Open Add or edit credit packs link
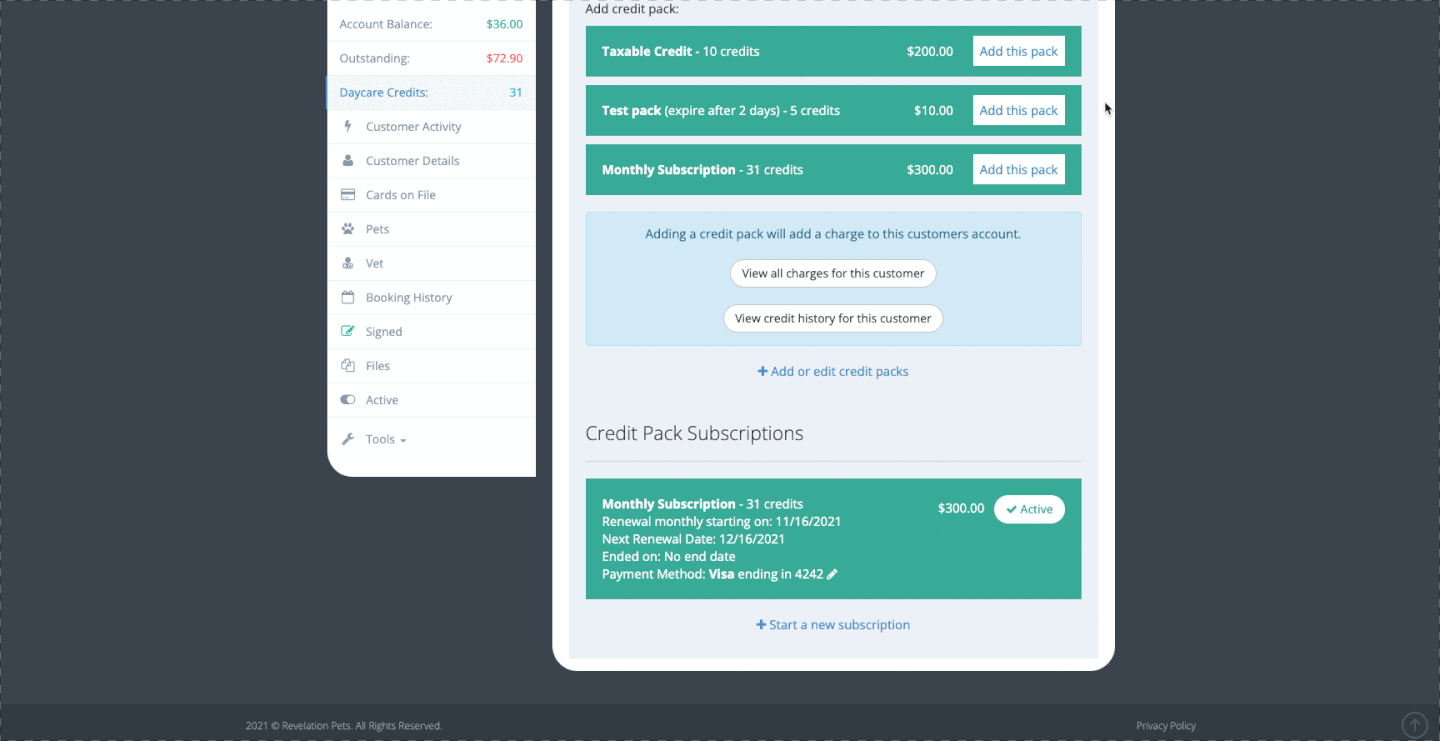This screenshot has width=1440, height=741. (833, 371)
